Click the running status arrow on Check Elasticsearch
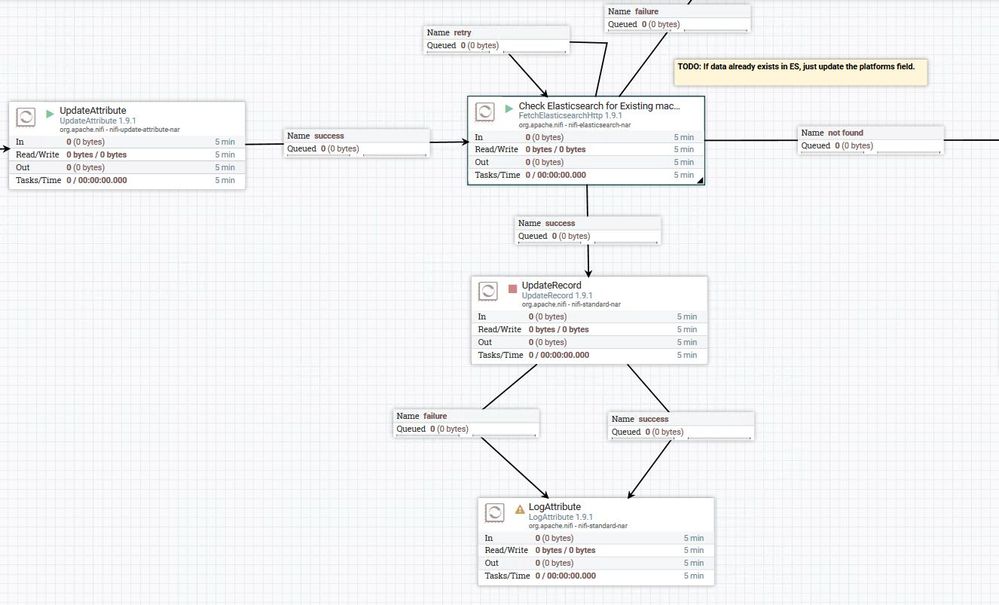The height and width of the screenshot is (605, 999). [508, 109]
